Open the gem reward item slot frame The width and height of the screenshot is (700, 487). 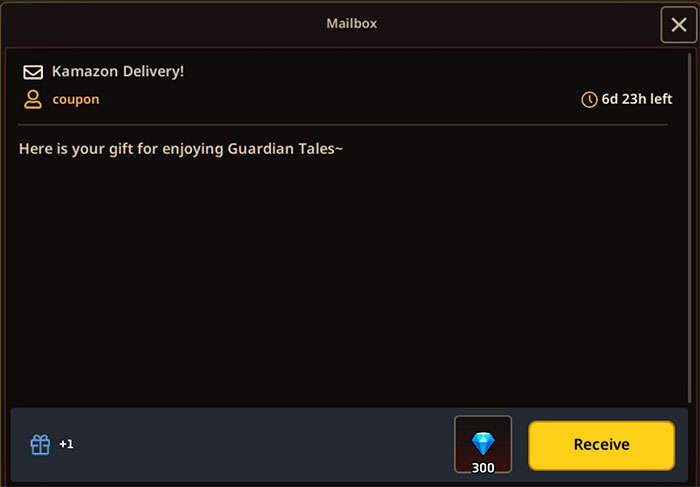pyautogui.click(x=483, y=445)
